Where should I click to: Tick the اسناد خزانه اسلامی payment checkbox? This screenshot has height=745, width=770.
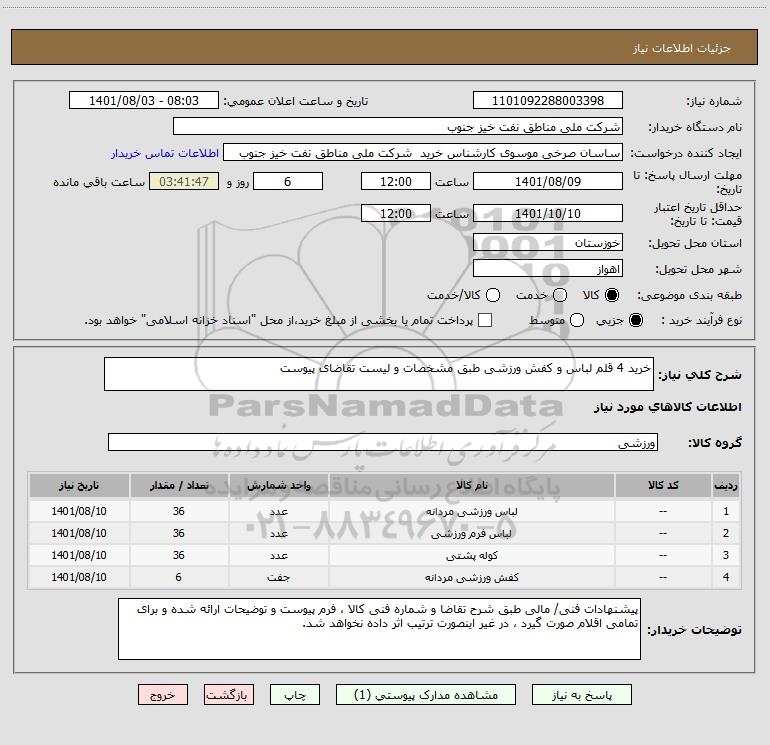485,320
